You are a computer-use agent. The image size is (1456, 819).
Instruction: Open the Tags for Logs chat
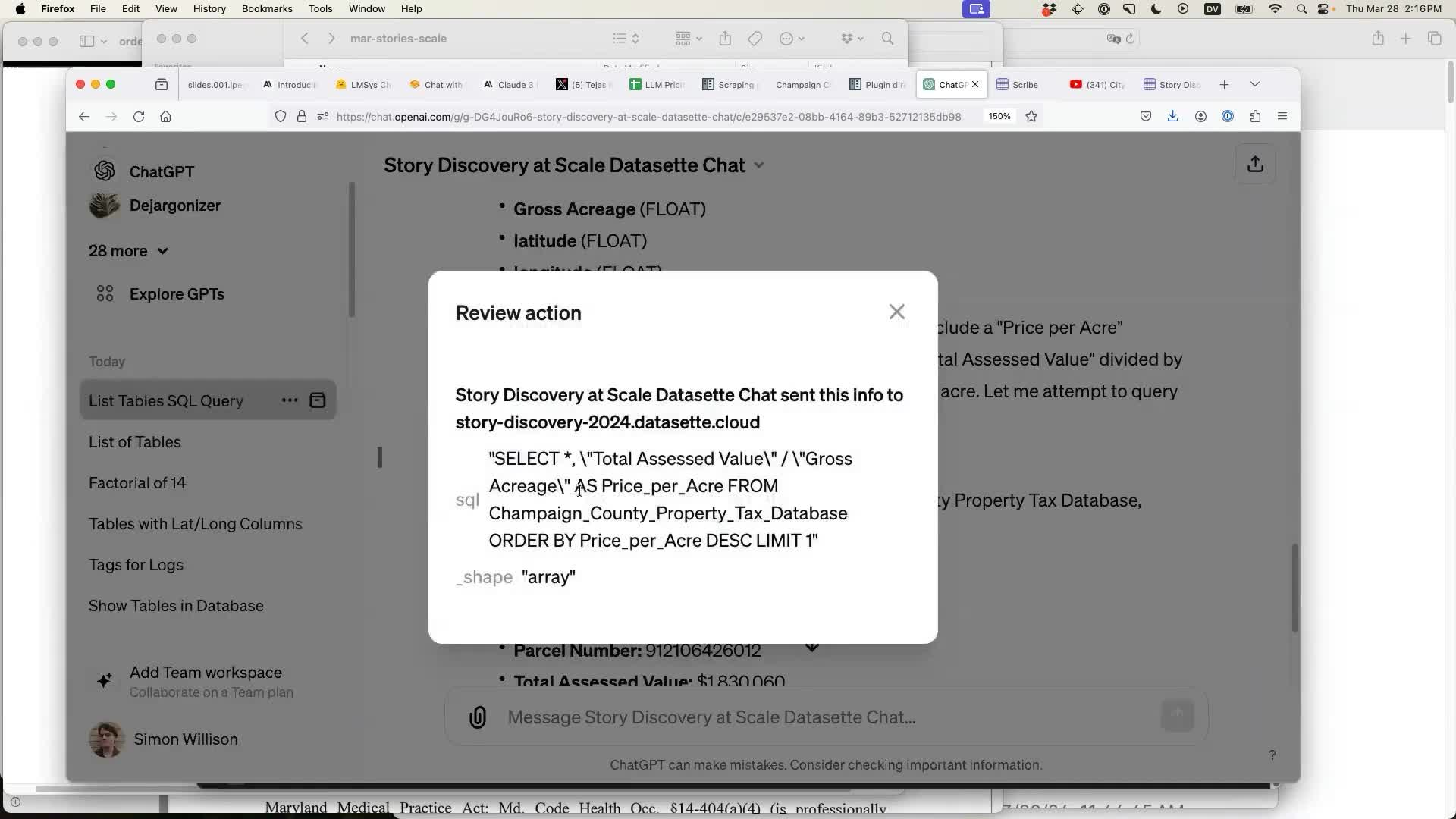(136, 564)
